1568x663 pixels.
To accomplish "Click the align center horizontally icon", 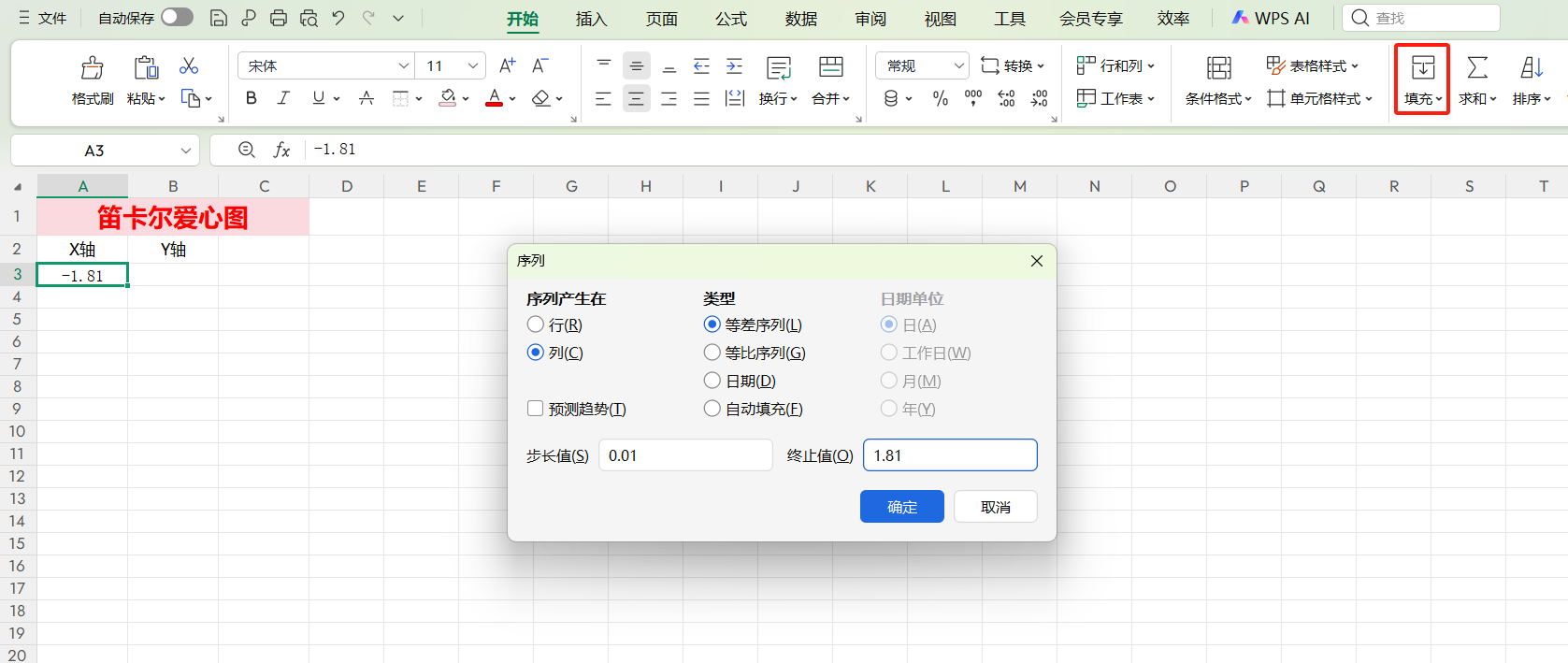I will pos(636,99).
